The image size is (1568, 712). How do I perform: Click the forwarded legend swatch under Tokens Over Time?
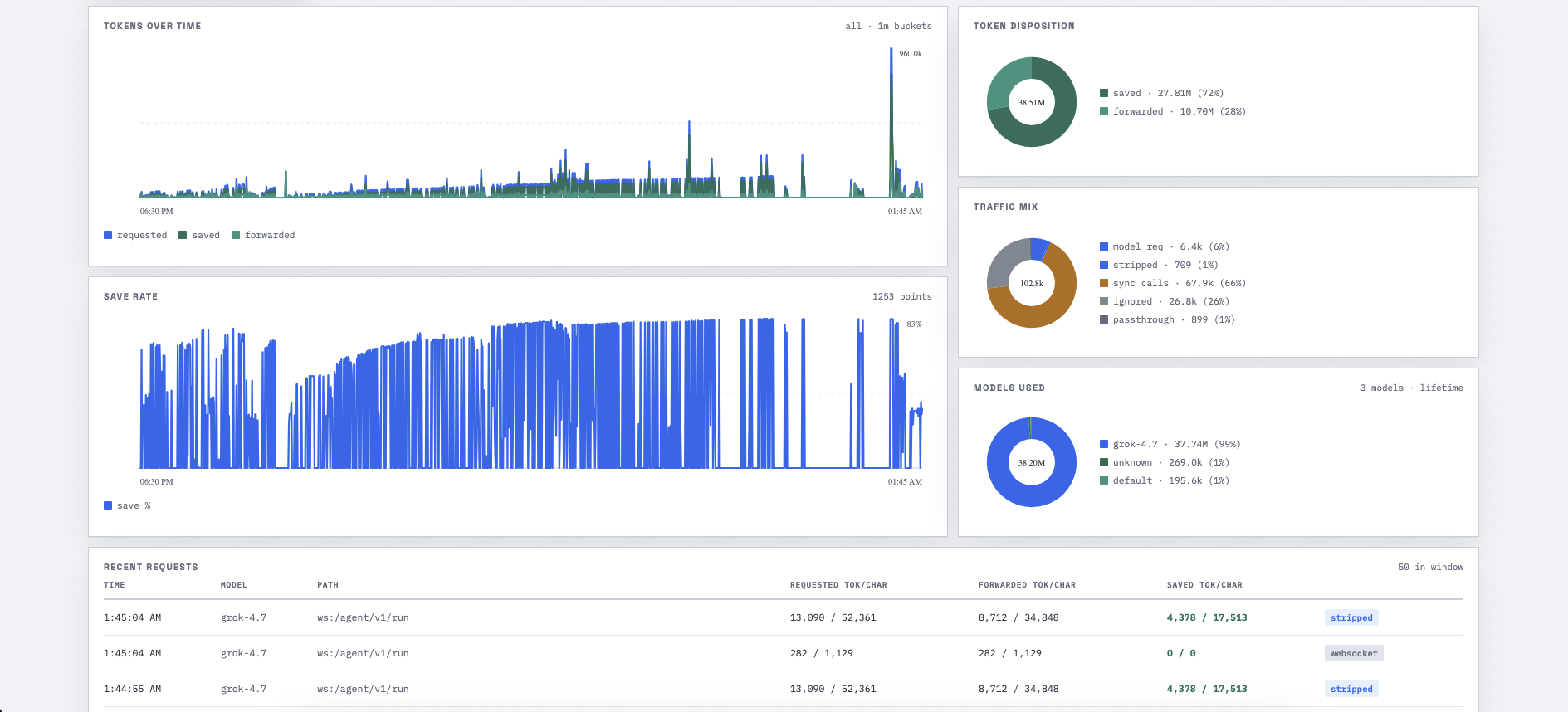236,235
